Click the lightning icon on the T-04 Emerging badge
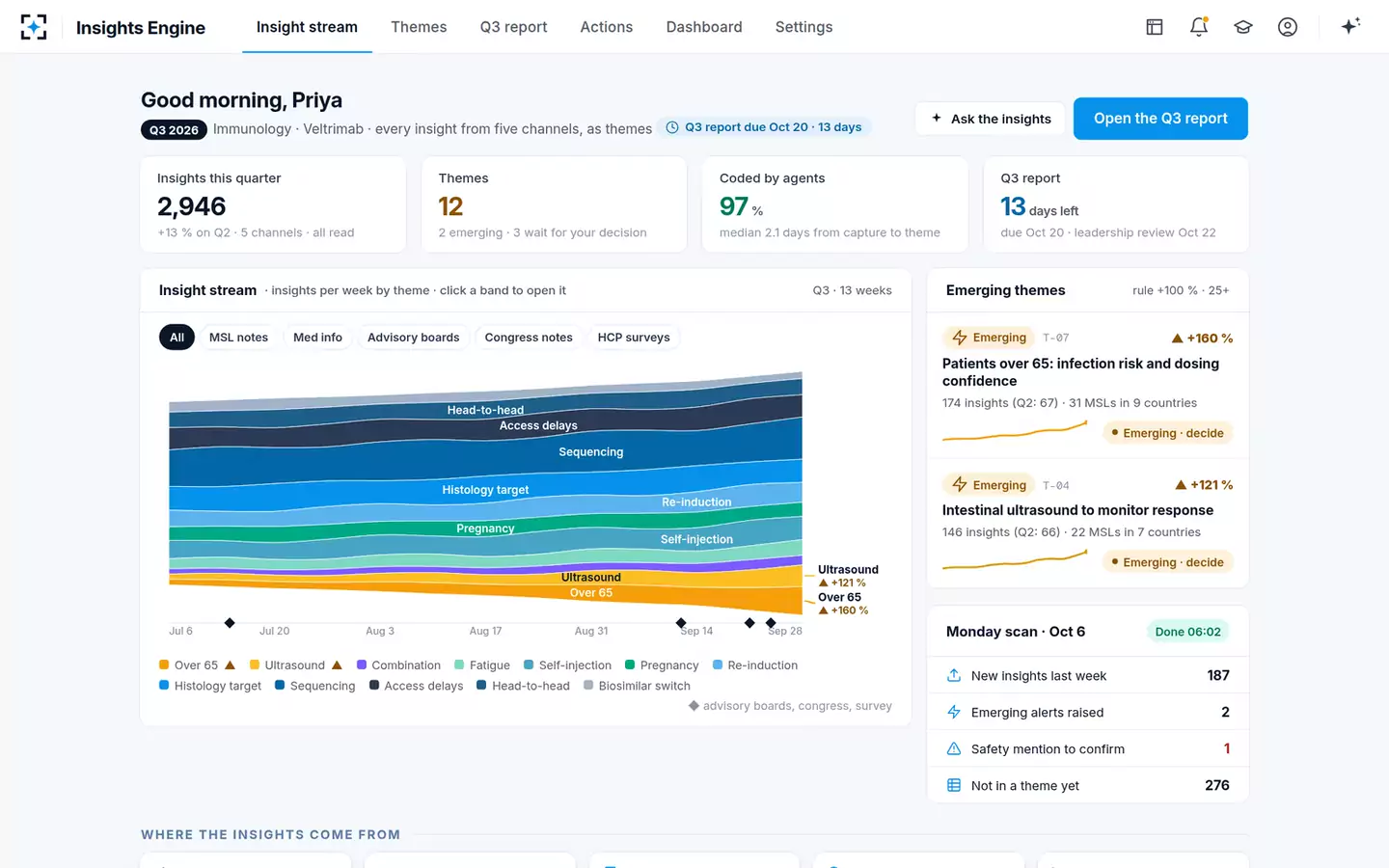 (960, 485)
